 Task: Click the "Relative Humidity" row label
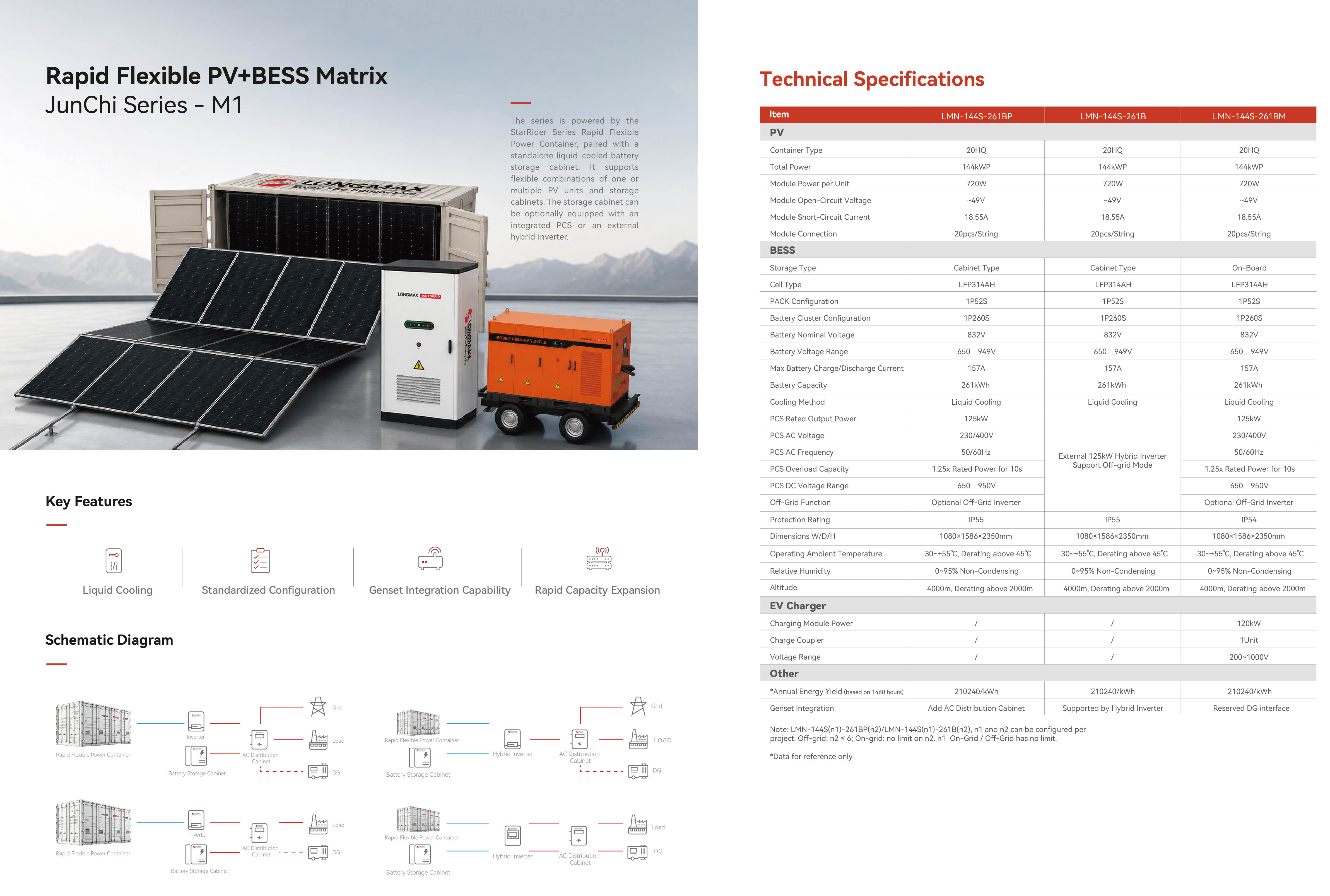[800, 571]
